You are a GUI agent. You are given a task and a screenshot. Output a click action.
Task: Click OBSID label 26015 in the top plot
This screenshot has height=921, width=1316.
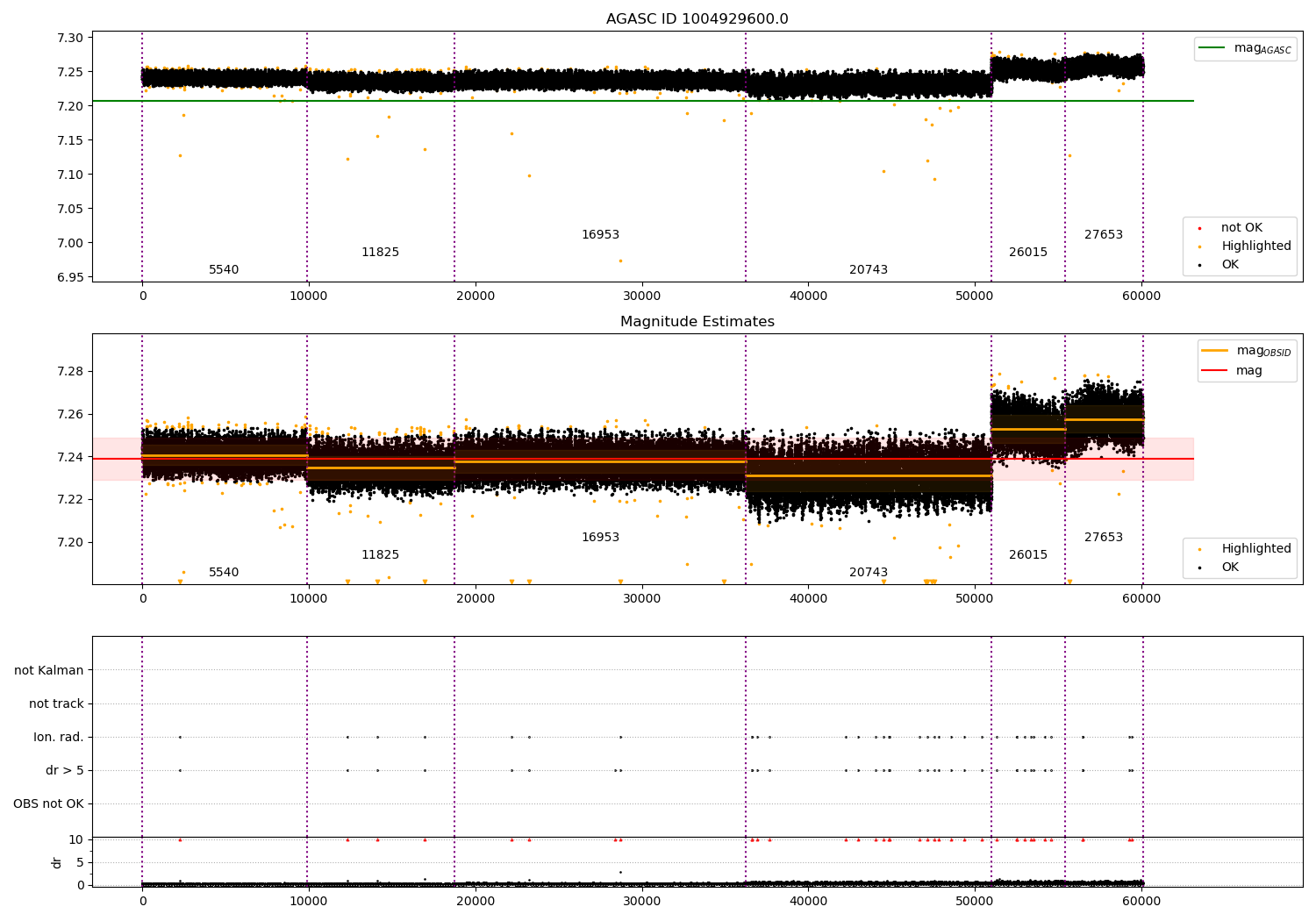tap(1028, 253)
